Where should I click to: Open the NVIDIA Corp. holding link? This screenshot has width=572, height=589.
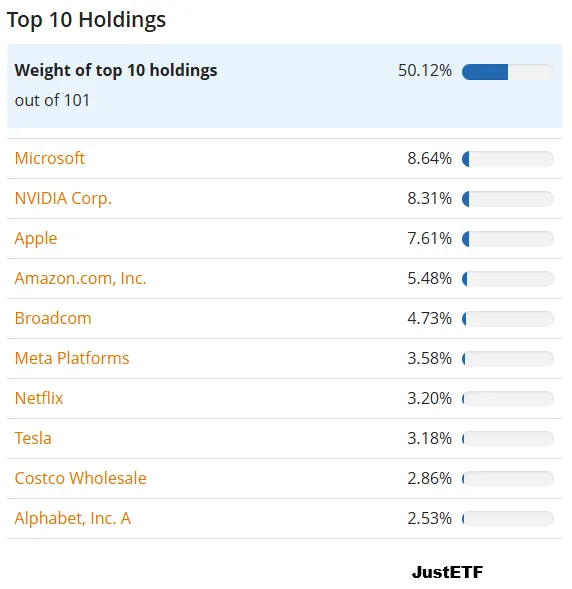63,198
